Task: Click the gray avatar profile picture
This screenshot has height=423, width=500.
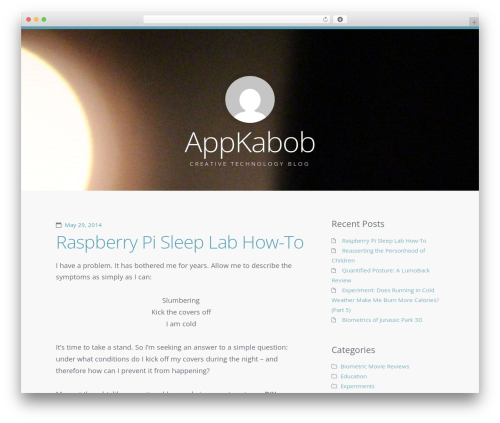Action: click(x=250, y=99)
